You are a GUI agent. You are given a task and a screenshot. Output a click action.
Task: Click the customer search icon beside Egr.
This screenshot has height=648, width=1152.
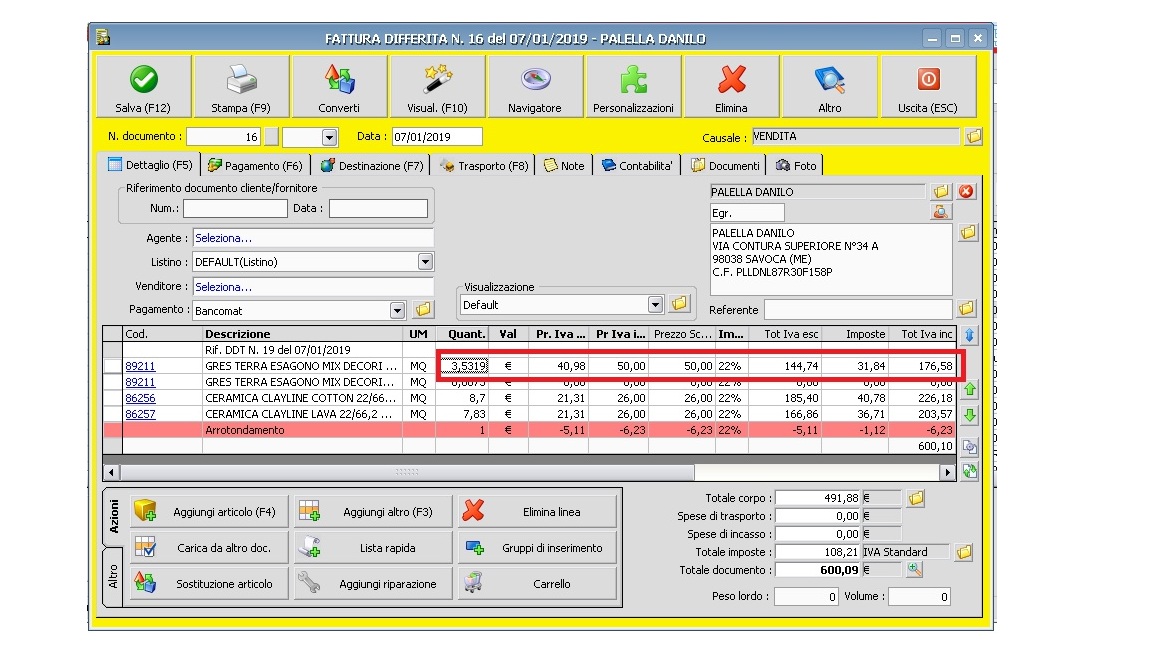pos(940,212)
